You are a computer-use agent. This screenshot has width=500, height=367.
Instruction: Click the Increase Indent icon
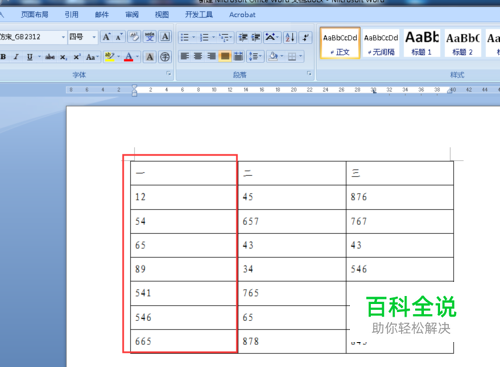[x=256, y=37]
